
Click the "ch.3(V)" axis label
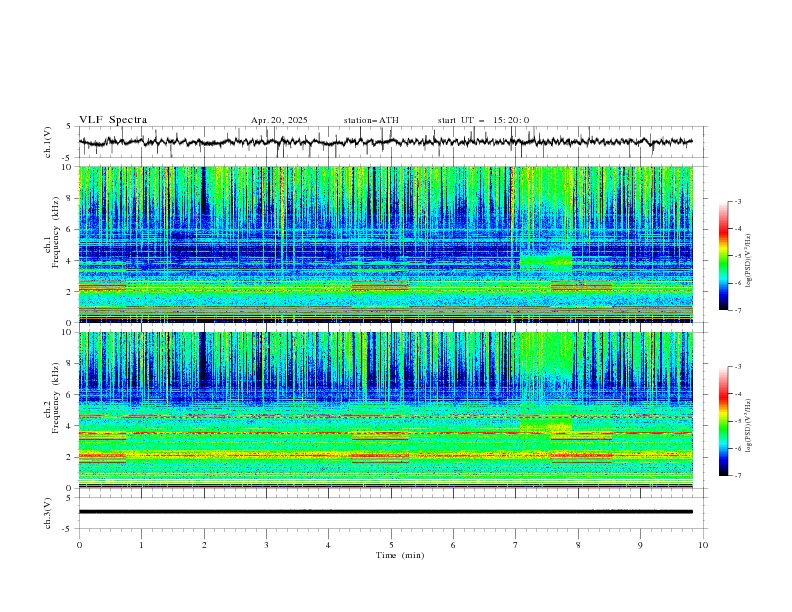[x=48, y=513]
